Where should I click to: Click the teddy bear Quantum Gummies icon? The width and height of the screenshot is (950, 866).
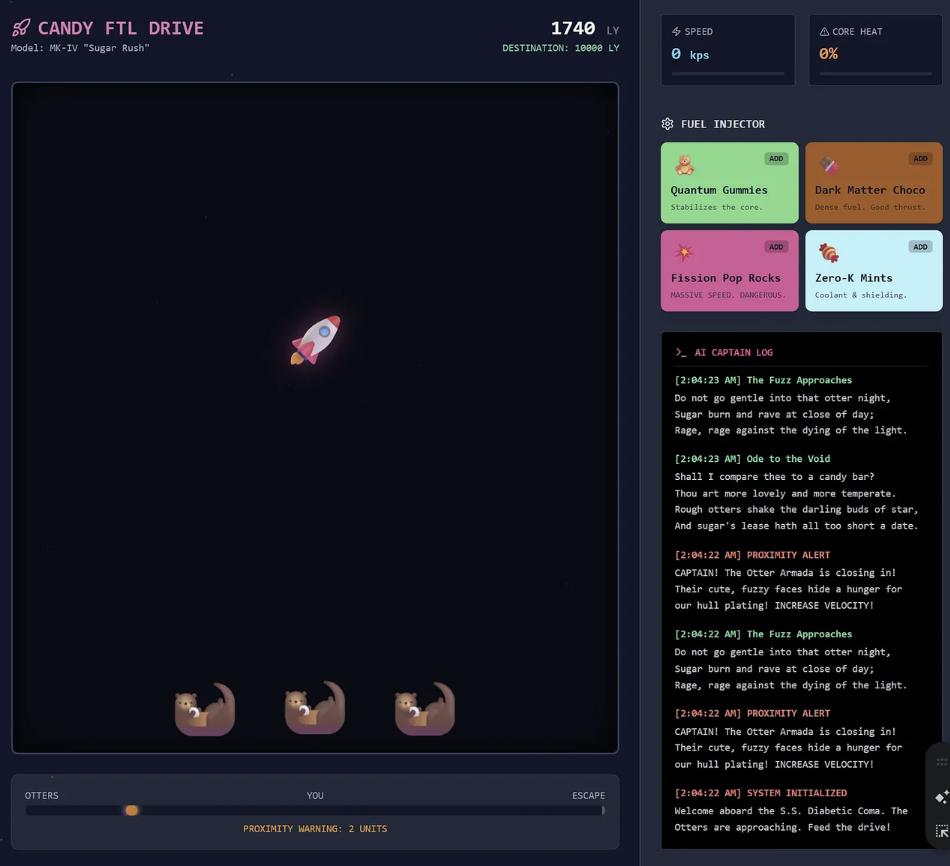coord(684,164)
